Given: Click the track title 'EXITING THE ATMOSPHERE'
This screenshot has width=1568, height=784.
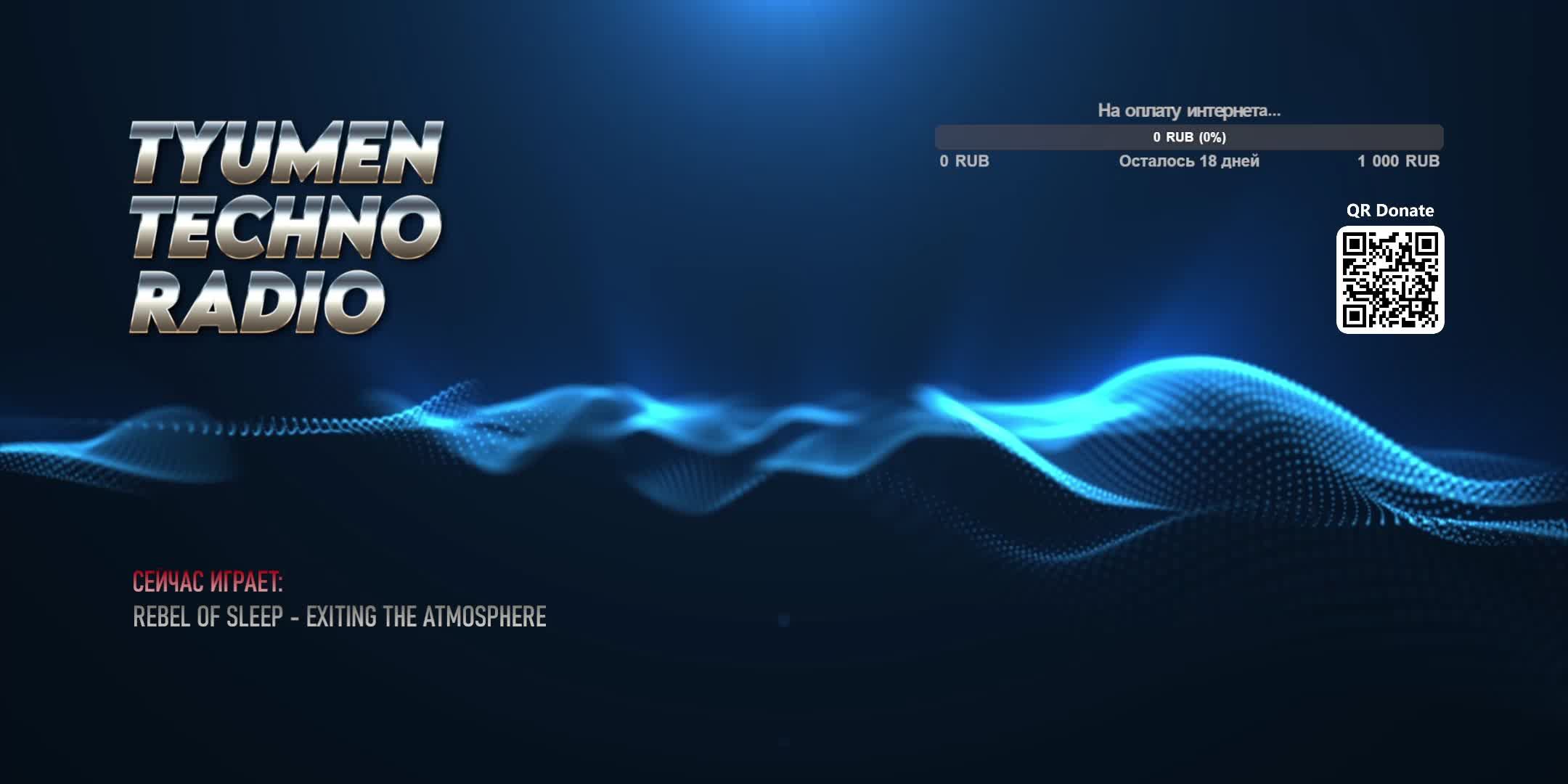Looking at the screenshot, I should 426,617.
